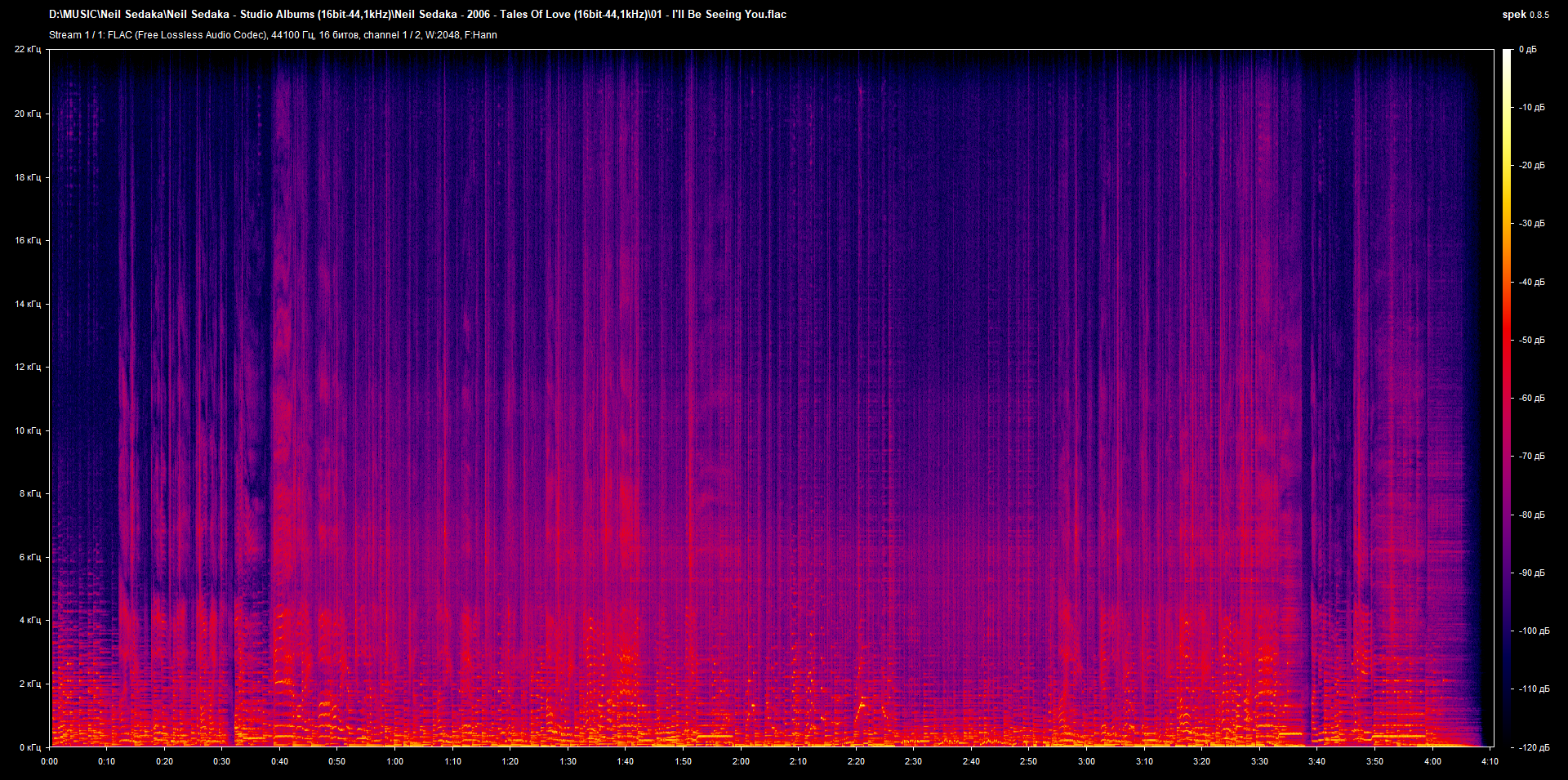Viewport: 1568px width, 780px height.
Task: Click the stream info line showing FLAC codec
Action: click(273, 35)
